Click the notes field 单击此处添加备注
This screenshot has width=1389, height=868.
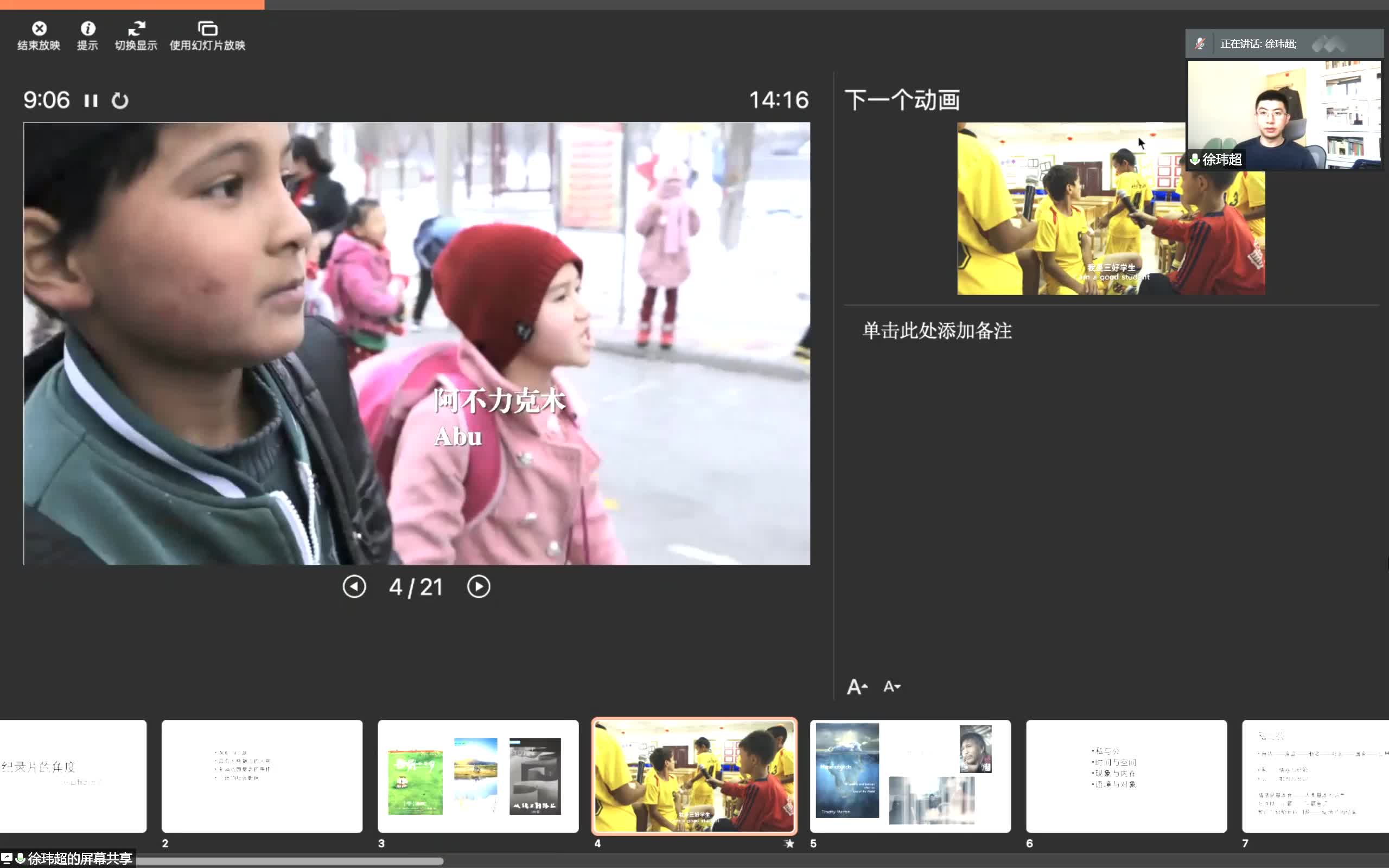coord(936,331)
